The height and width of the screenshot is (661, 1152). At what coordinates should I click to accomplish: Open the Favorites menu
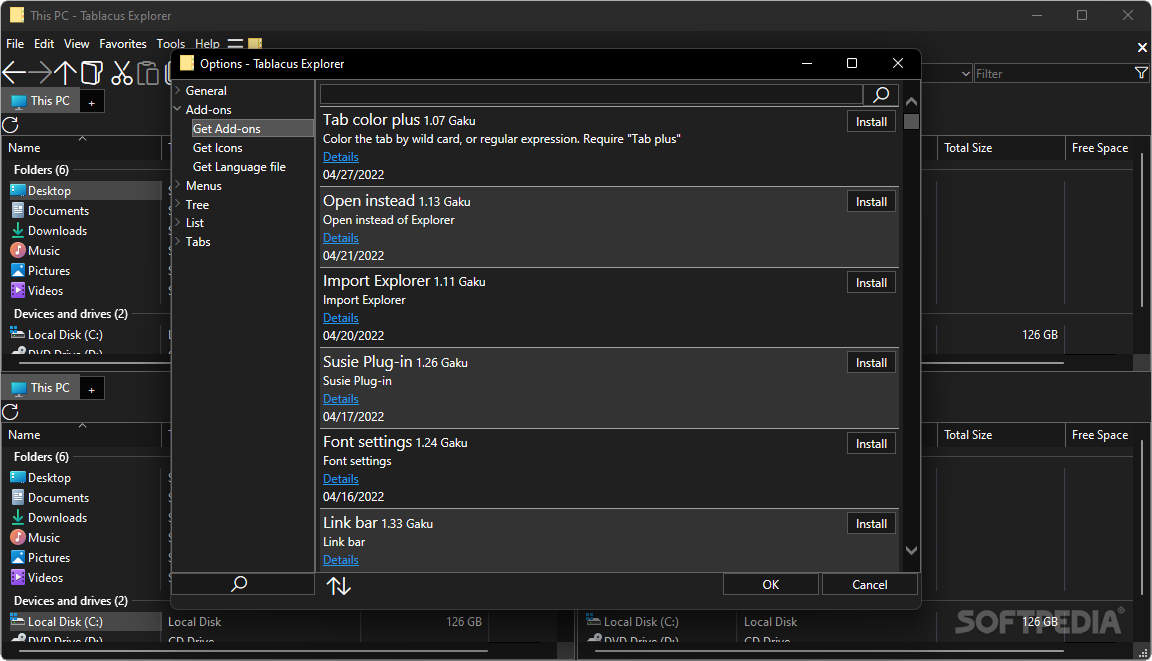coord(123,43)
